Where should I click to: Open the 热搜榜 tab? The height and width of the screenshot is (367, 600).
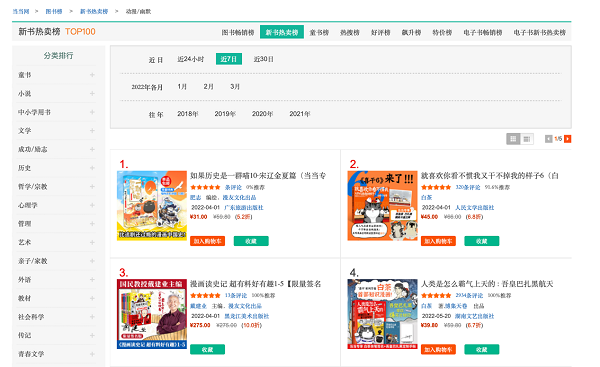coord(350,33)
